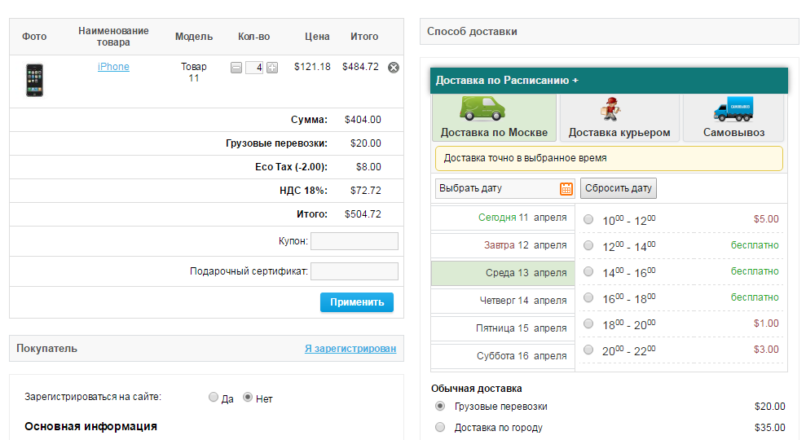
Task: Select the 20:00 - 22:00 time slot radio
Action: tap(589, 350)
